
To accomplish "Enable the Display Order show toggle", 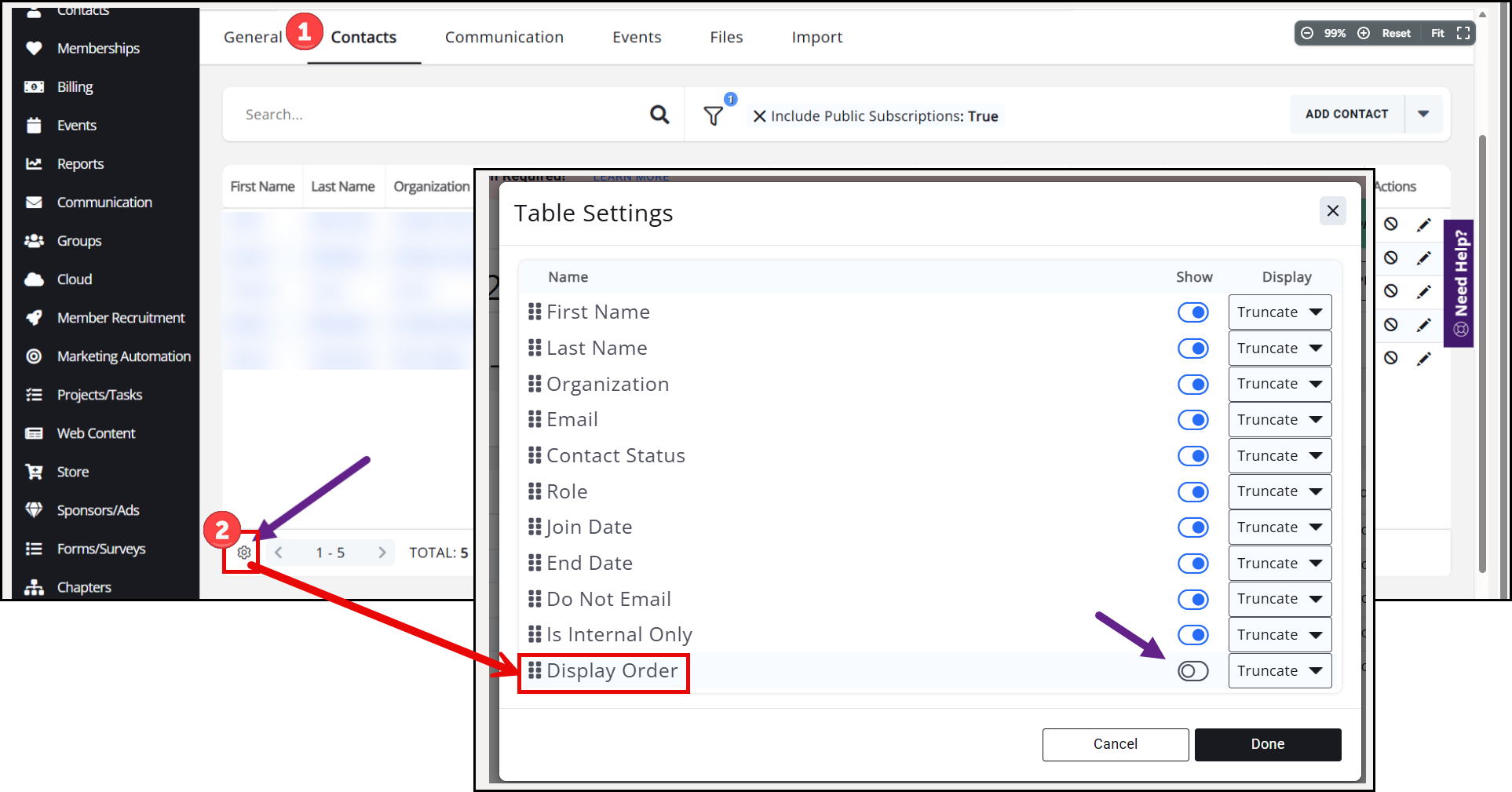I will pos(1192,671).
